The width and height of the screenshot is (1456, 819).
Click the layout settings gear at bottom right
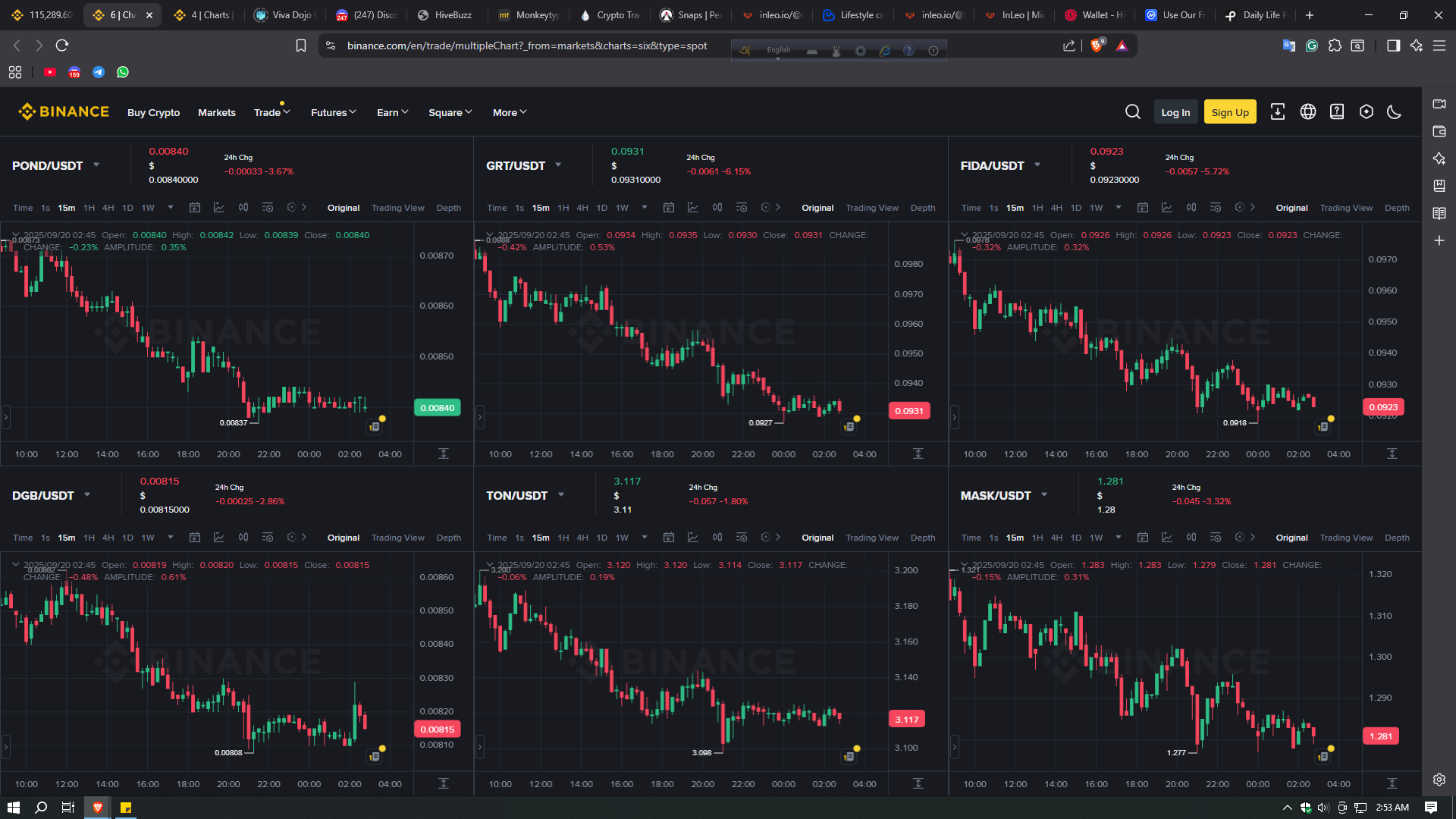[x=1439, y=780]
